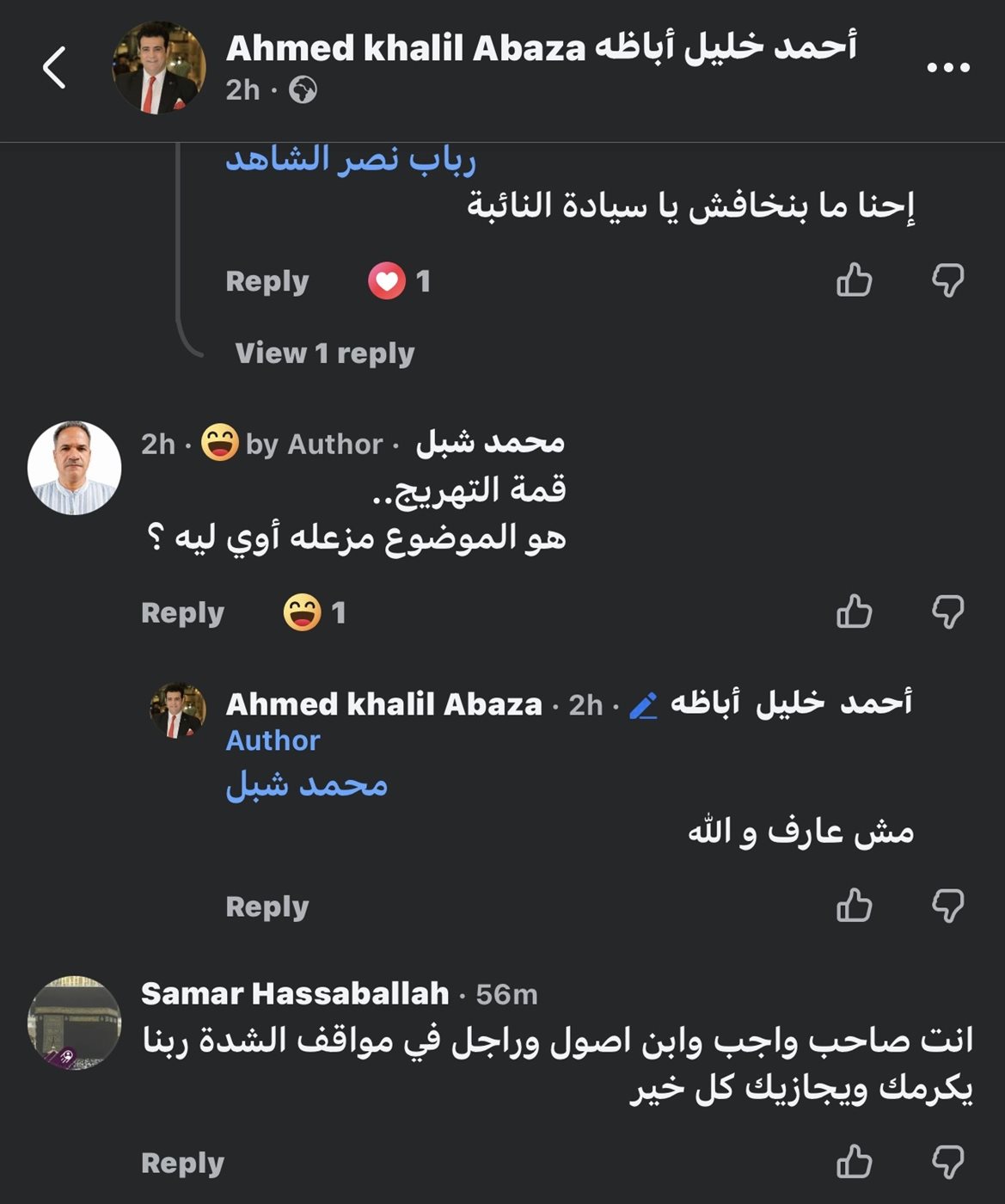Viewport: 1005px width, 1204px height.
Task: Dislike the author's reply مش عارف و الله
Action: pyautogui.click(x=948, y=906)
